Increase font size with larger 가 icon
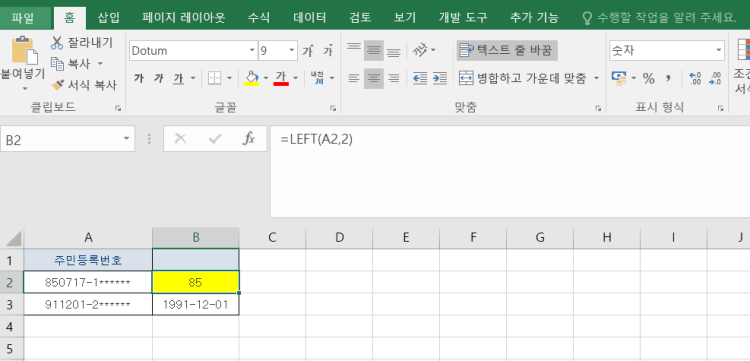750x361 pixels. (308, 51)
